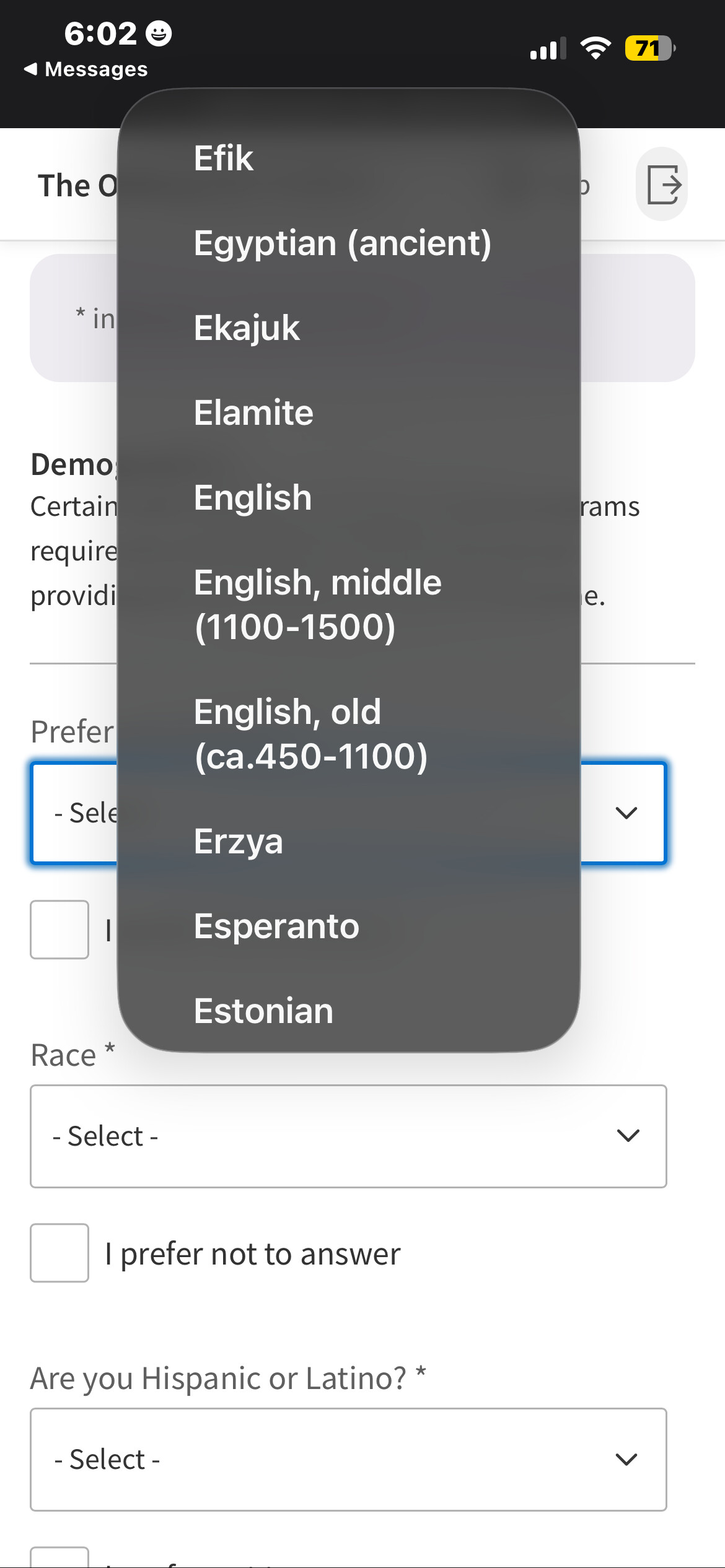The width and height of the screenshot is (725, 1568).
Task: Expand the Hispanic or Latino dropdown
Action: click(348, 1460)
